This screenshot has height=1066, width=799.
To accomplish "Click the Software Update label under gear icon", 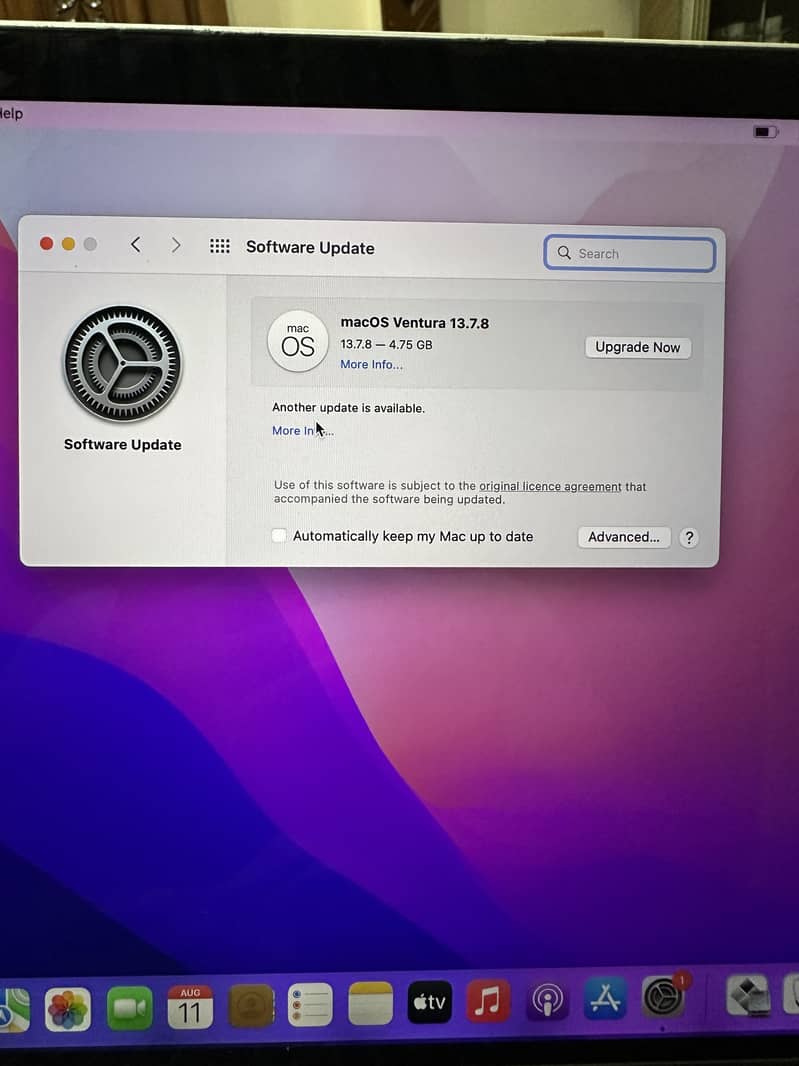I will click(122, 445).
